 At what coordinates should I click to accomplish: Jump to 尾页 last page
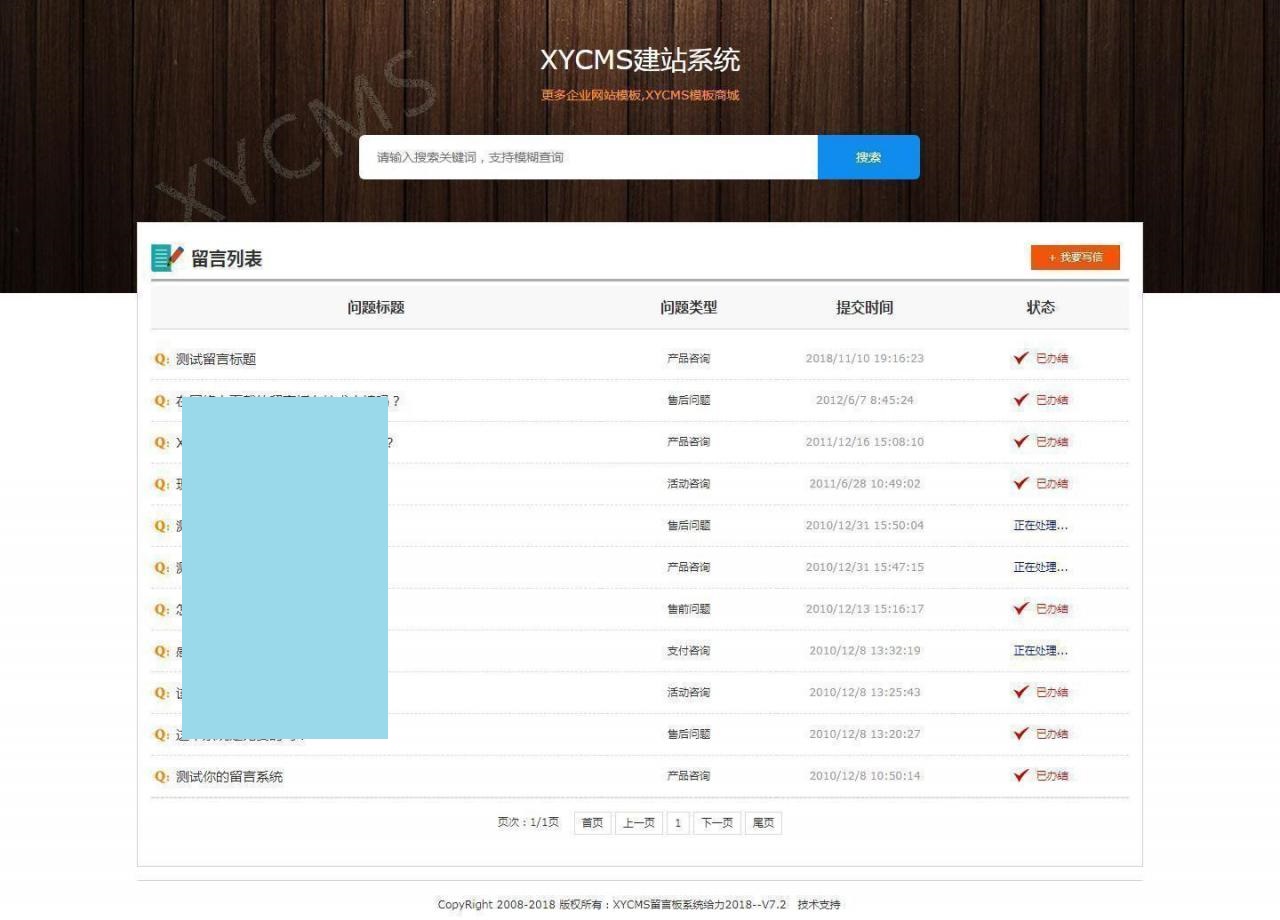763,823
